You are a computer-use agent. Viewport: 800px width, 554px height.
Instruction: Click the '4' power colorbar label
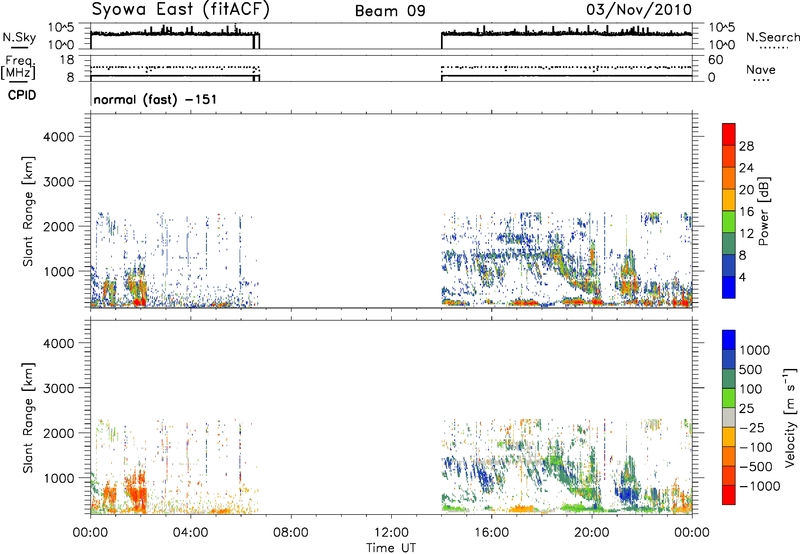742,277
